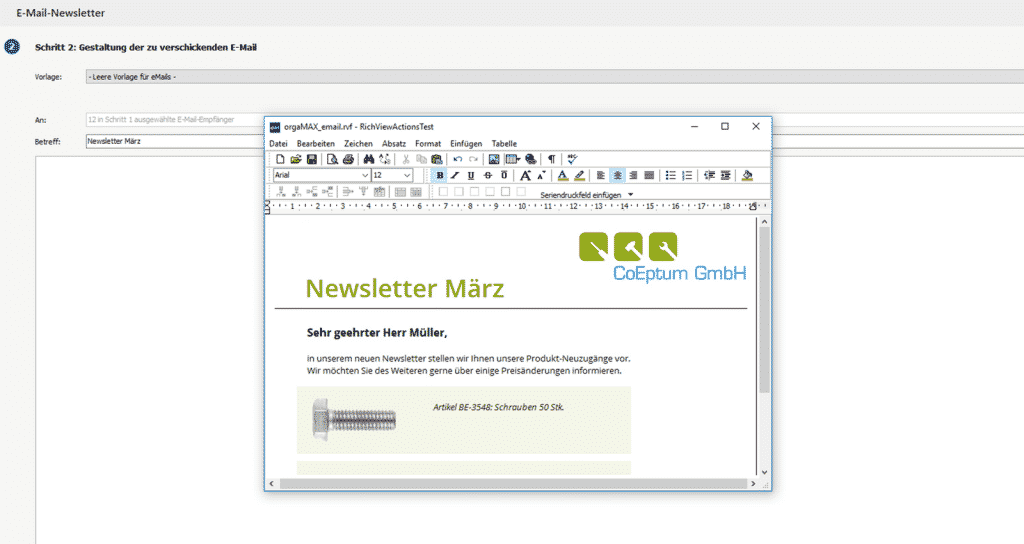Maximize the RichViewActionsTest window
This screenshot has width=1024, height=544.
pos(725,126)
